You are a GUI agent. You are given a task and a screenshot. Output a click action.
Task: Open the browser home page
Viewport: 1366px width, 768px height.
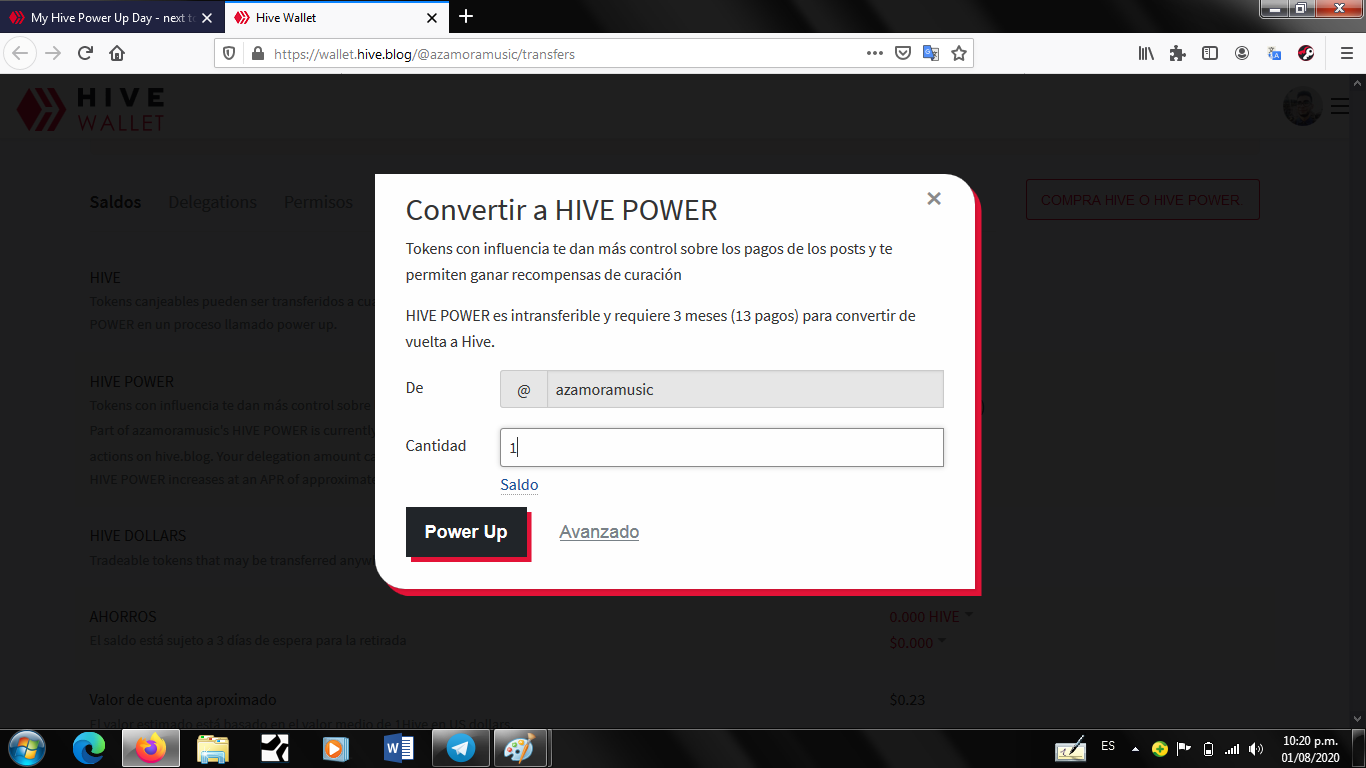(x=117, y=54)
